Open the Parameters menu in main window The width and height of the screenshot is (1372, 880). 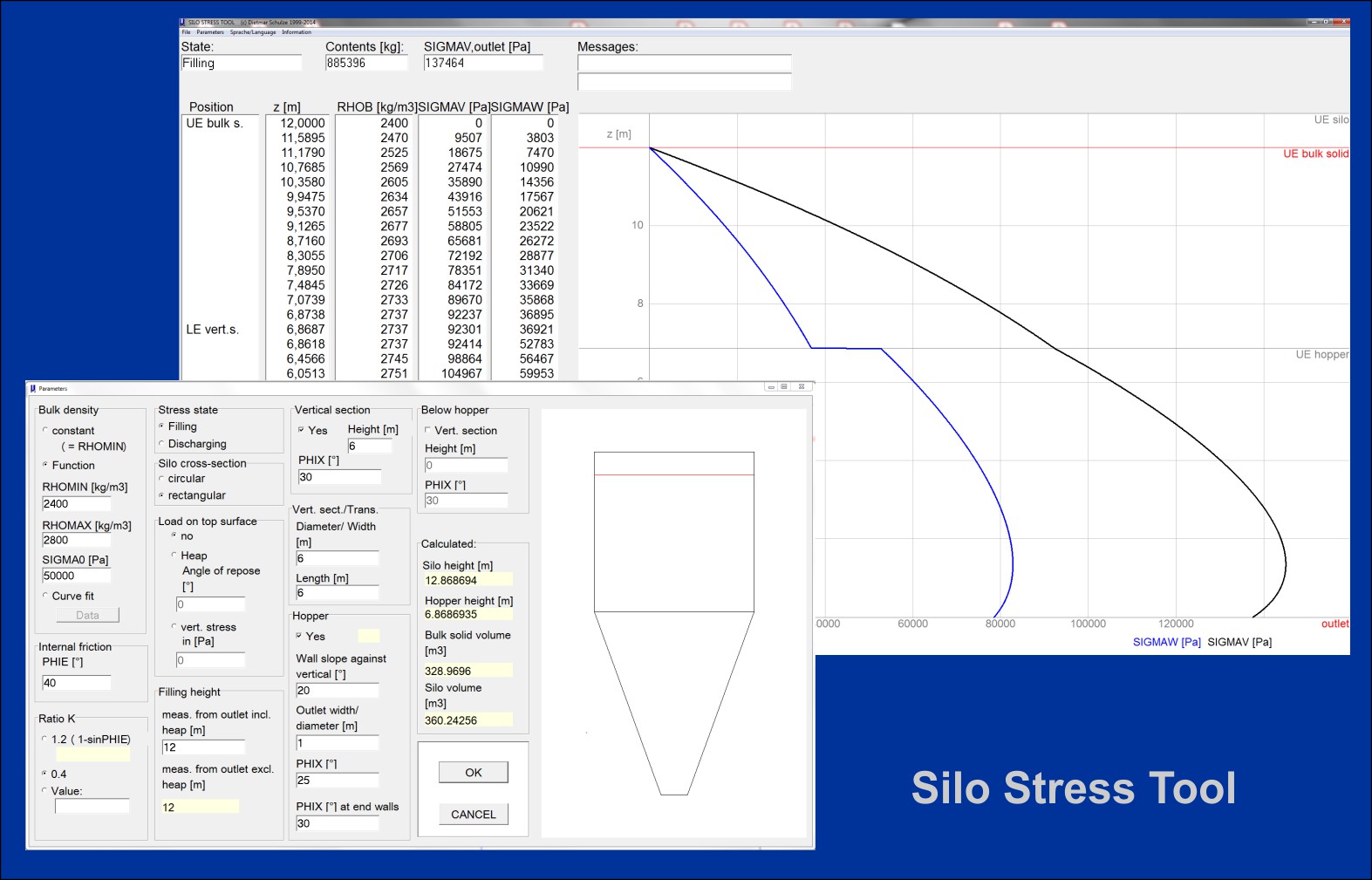pos(210,32)
